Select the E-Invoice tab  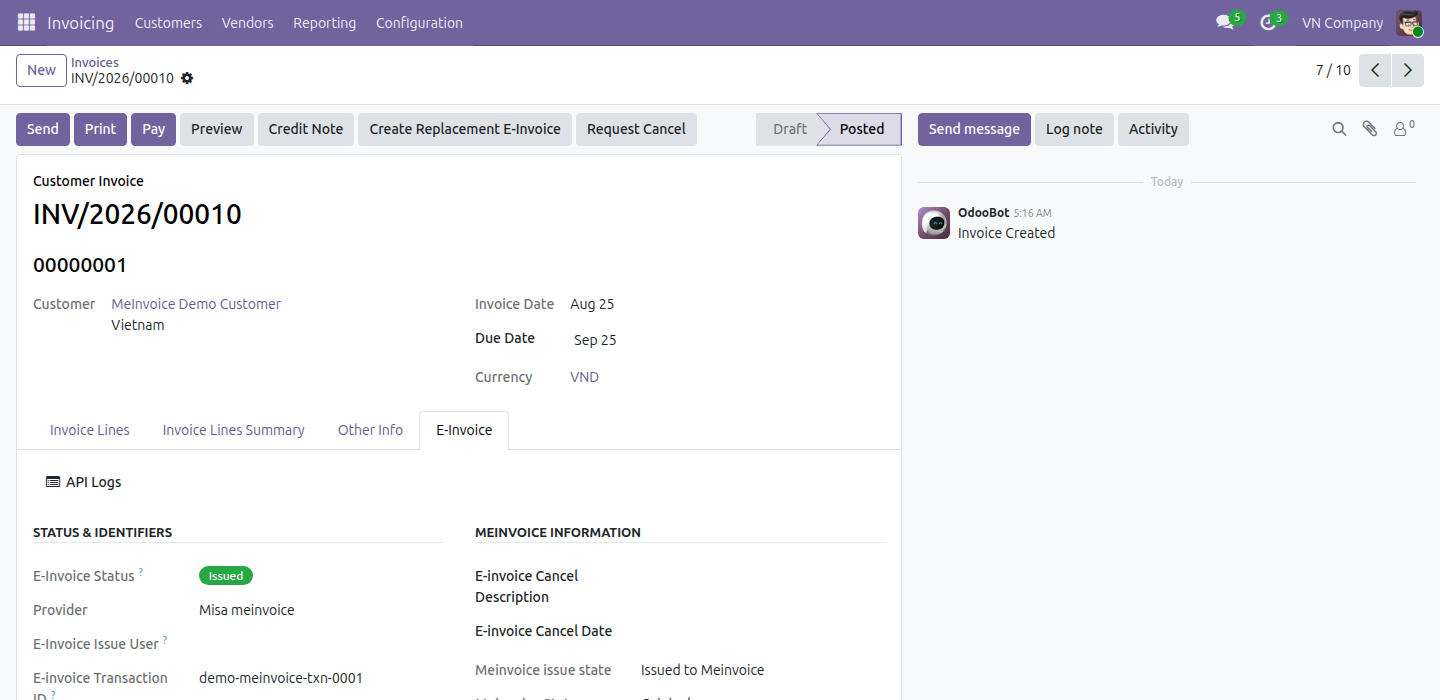pyautogui.click(x=464, y=430)
